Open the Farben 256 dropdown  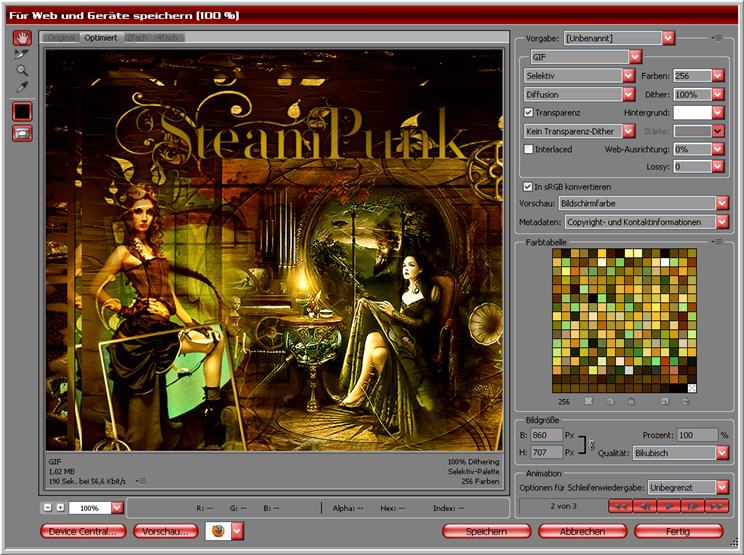718,75
